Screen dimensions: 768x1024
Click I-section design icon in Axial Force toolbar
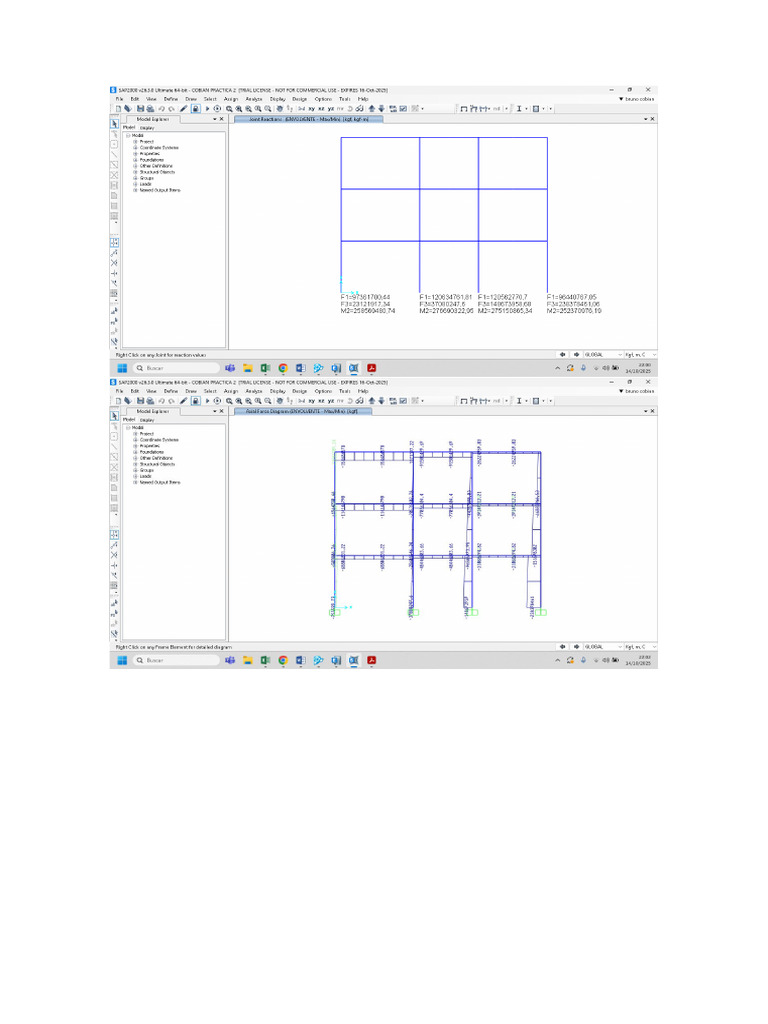(x=519, y=401)
